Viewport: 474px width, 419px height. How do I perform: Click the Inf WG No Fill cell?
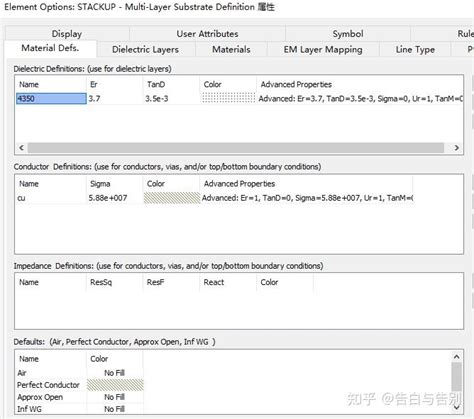114,409
